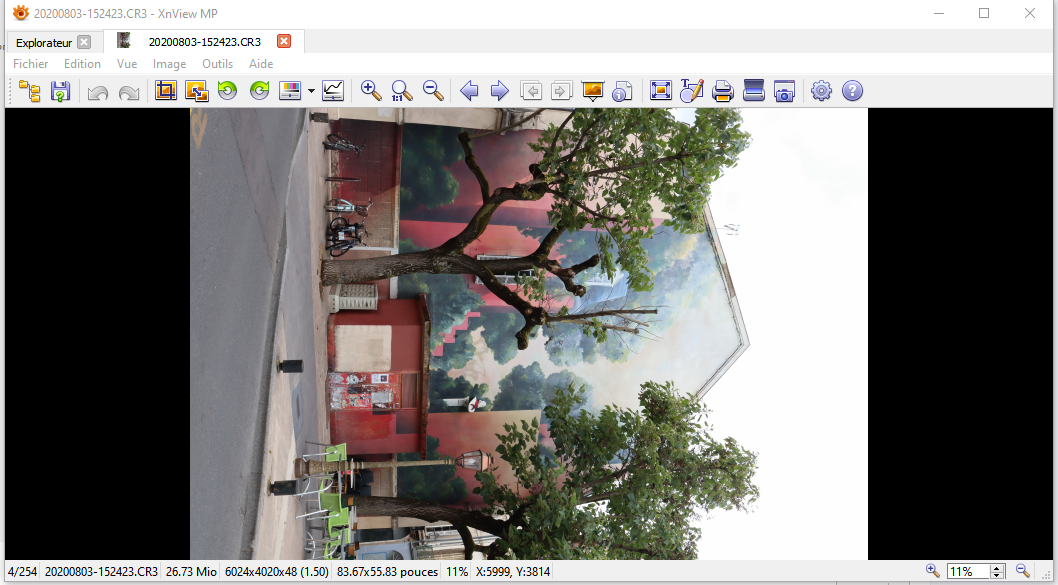Click 83.67x55.83 pouces text
Screen dimensions: 1058x585
point(387,572)
